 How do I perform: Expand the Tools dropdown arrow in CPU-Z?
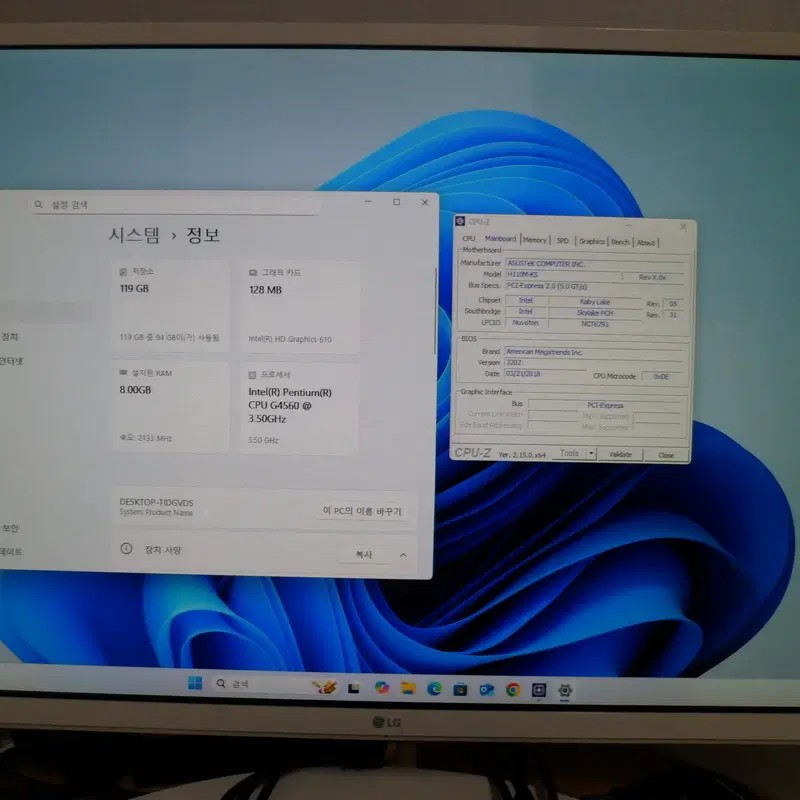[591, 453]
